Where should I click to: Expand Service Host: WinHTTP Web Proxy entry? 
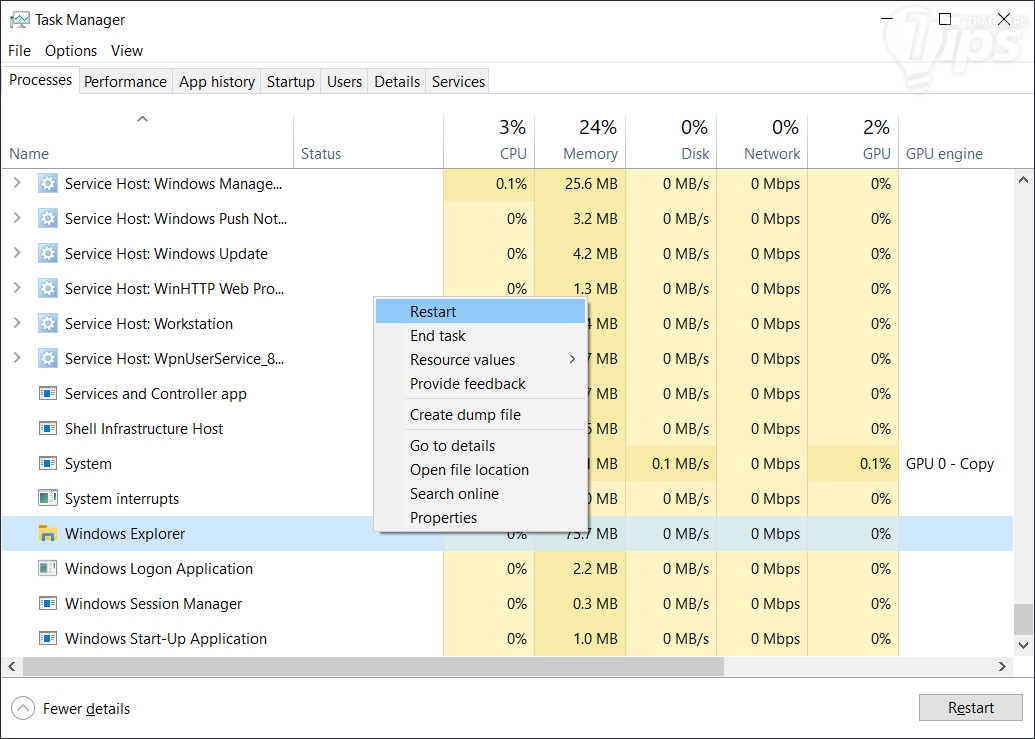(x=17, y=289)
